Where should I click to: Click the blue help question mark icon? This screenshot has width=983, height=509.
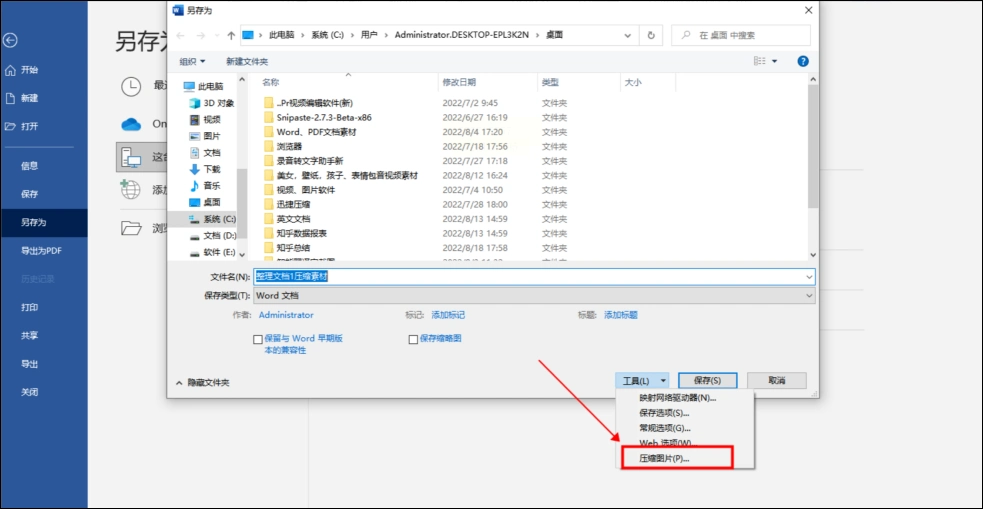pyautogui.click(x=802, y=61)
